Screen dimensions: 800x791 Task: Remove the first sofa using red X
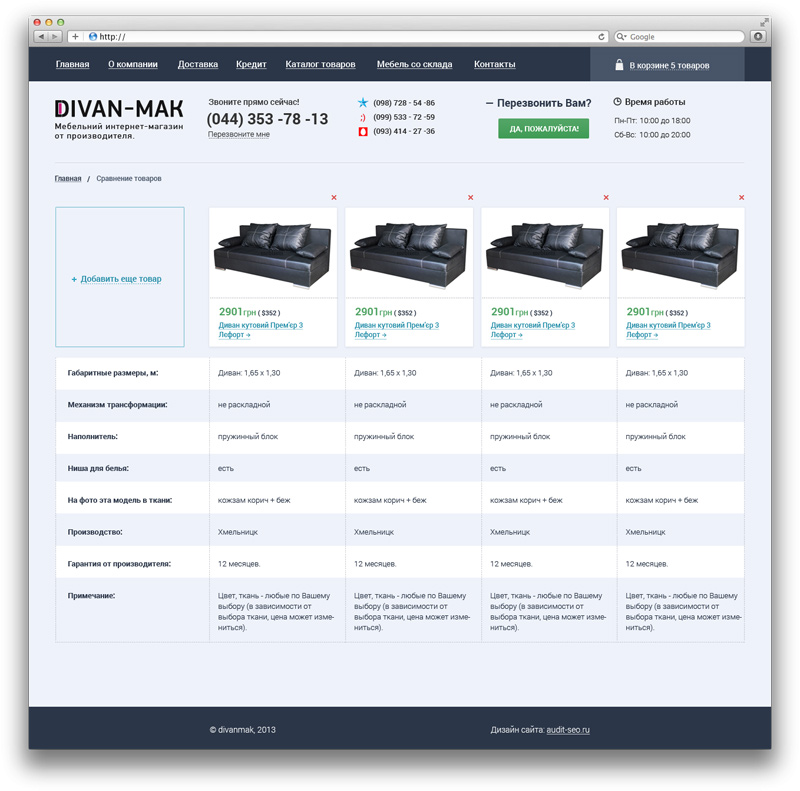(334, 198)
